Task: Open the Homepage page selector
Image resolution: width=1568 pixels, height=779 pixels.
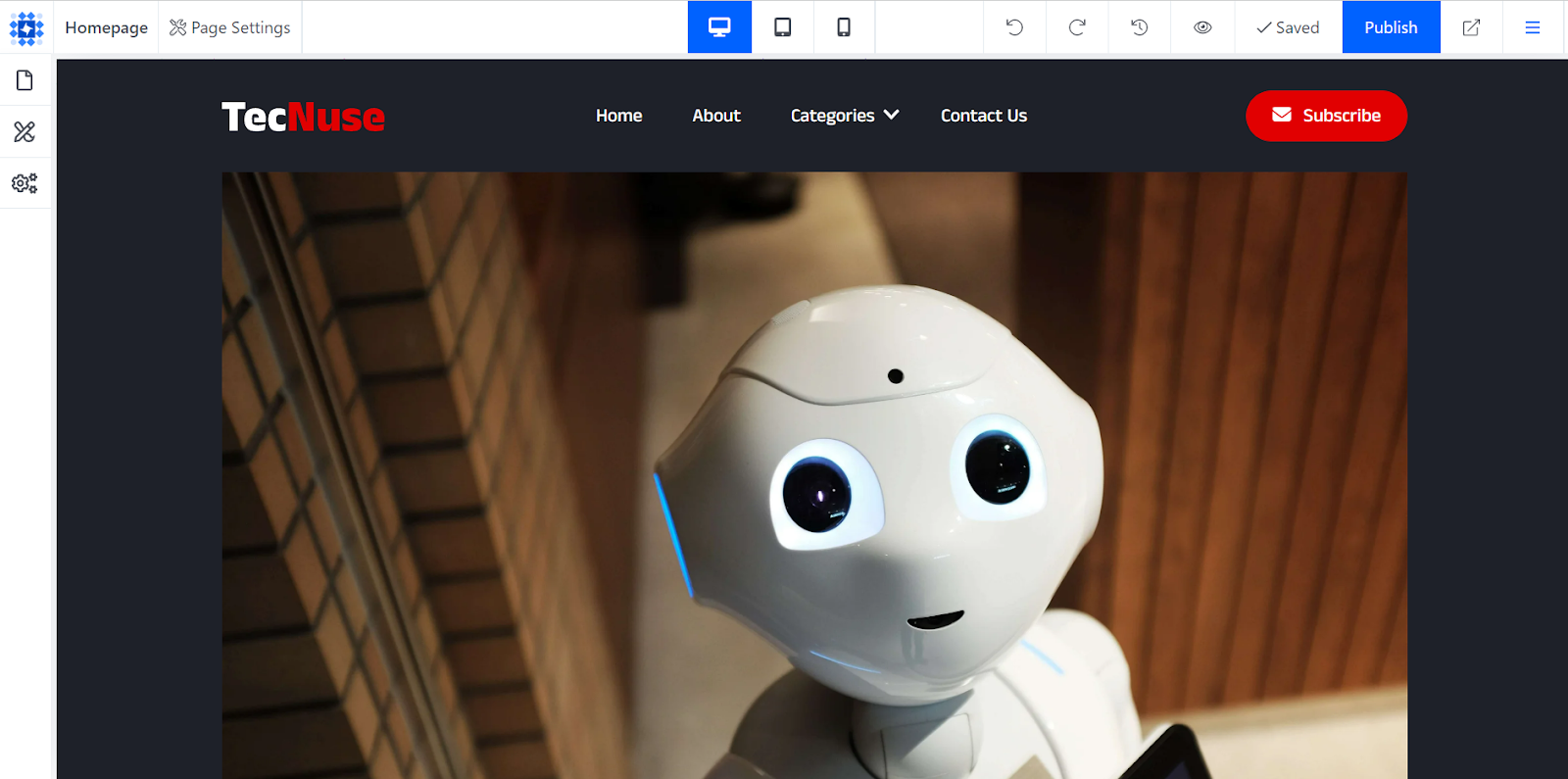Action: (106, 27)
